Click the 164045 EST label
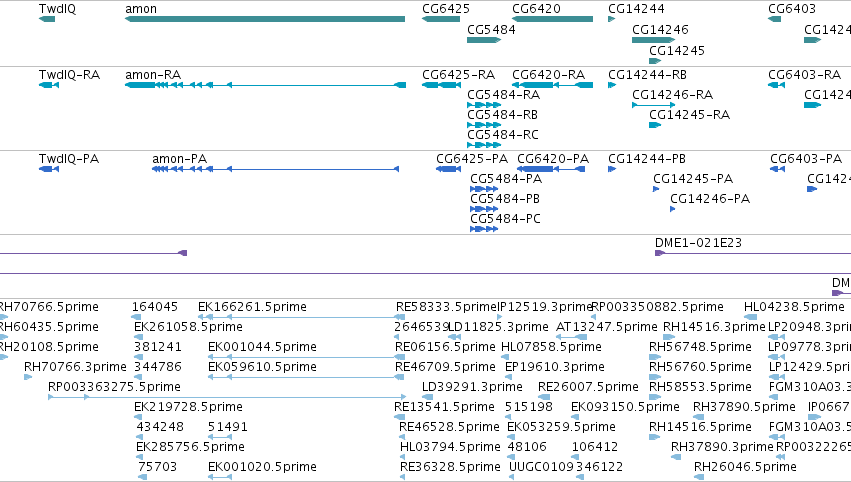The image size is (851, 482). click(x=155, y=307)
